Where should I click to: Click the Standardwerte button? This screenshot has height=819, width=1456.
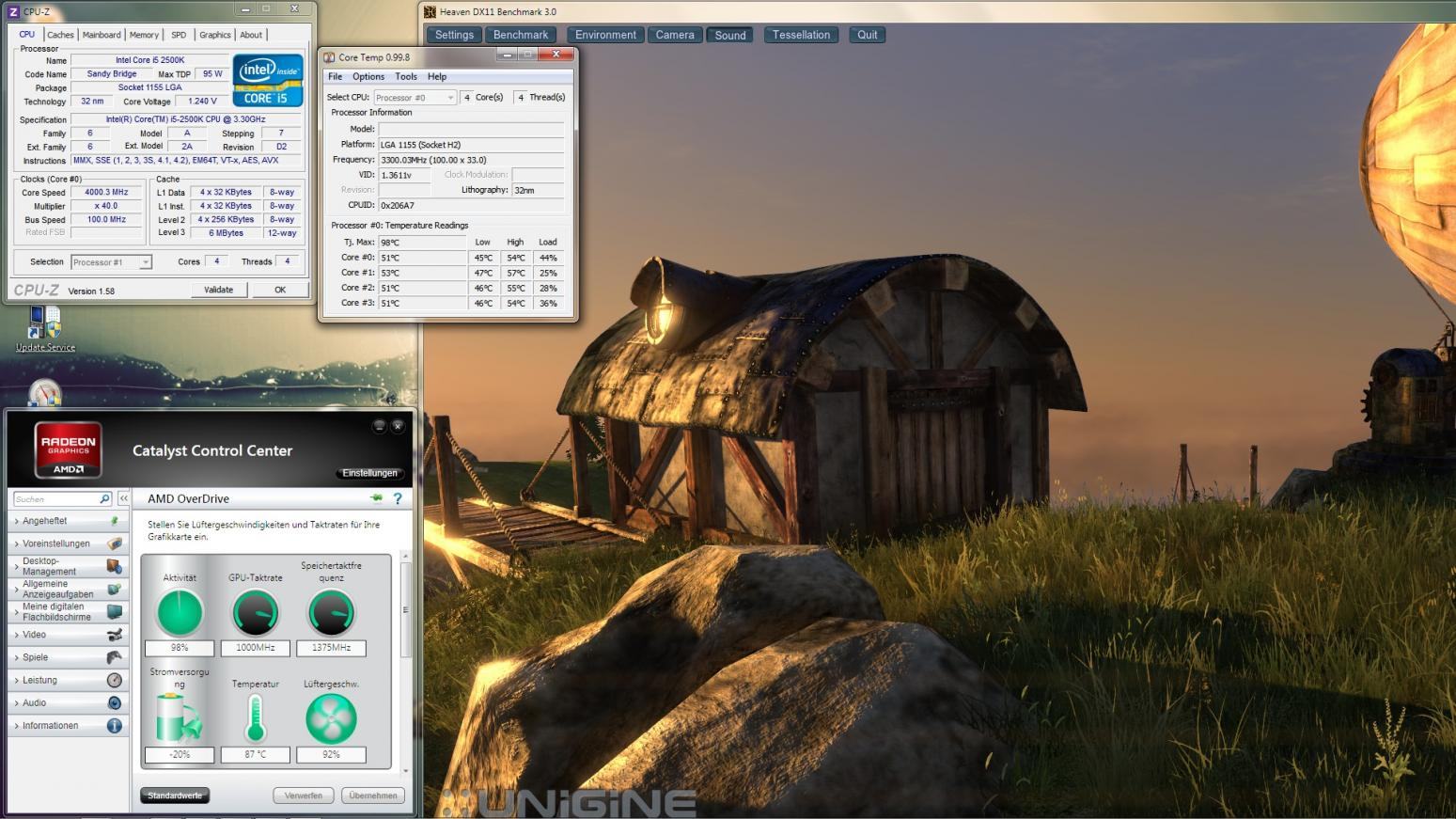pos(175,795)
